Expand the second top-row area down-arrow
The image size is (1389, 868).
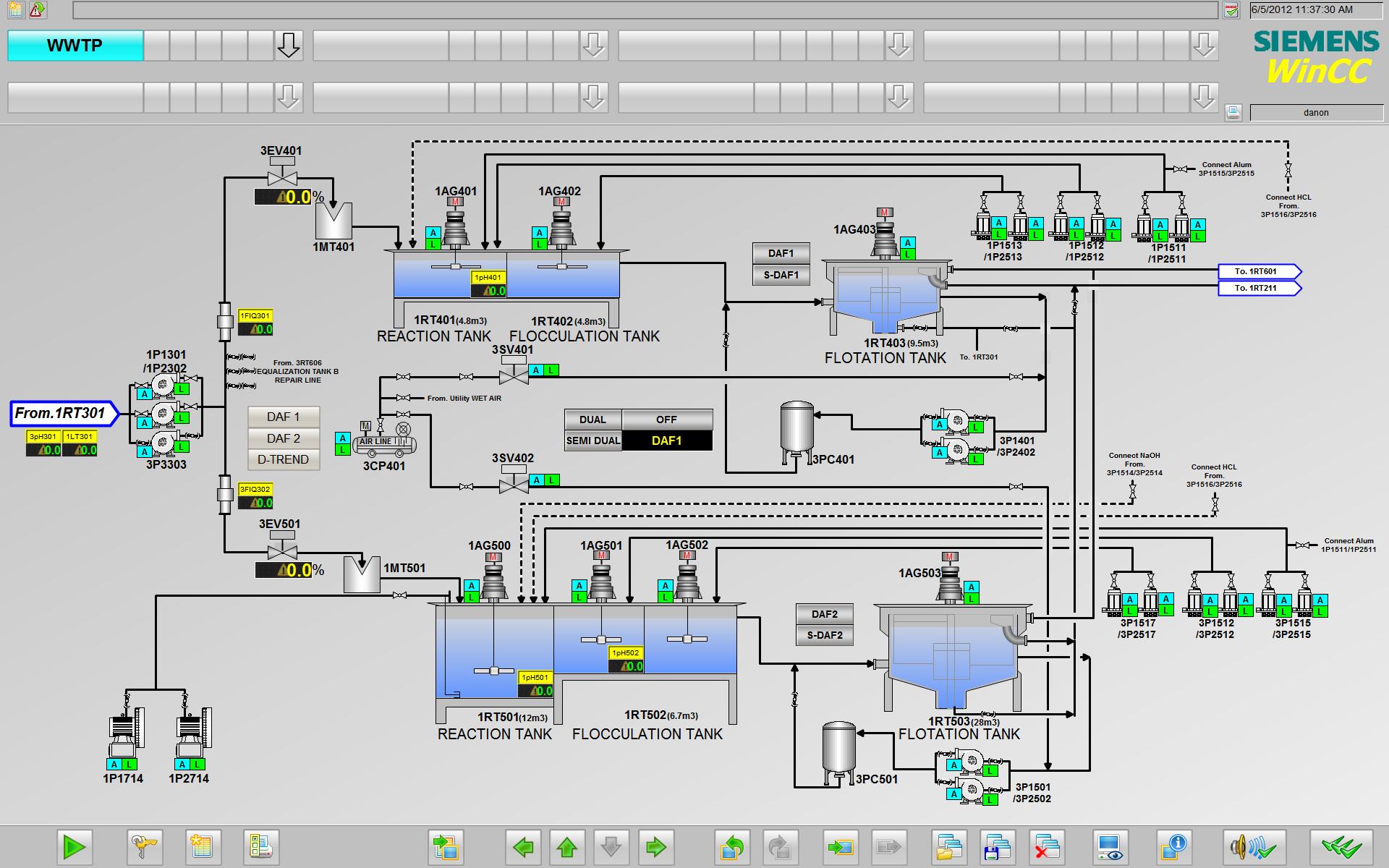click(x=594, y=45)
